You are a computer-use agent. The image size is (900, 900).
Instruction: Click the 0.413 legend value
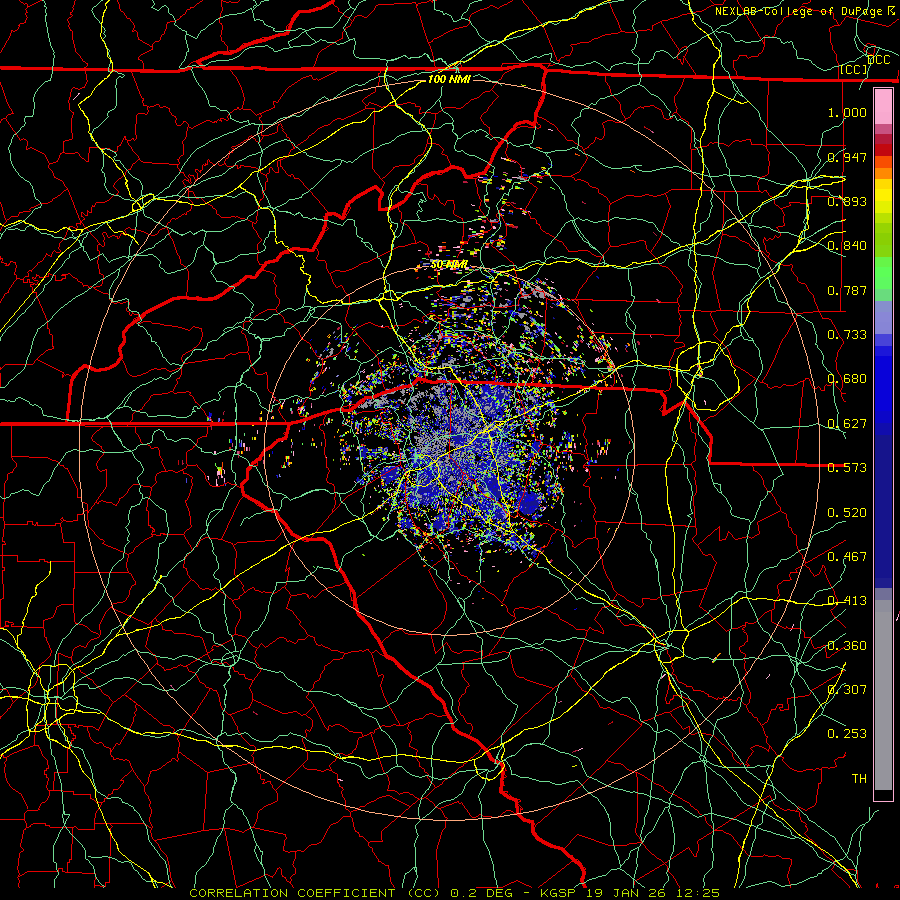(847, 601)
